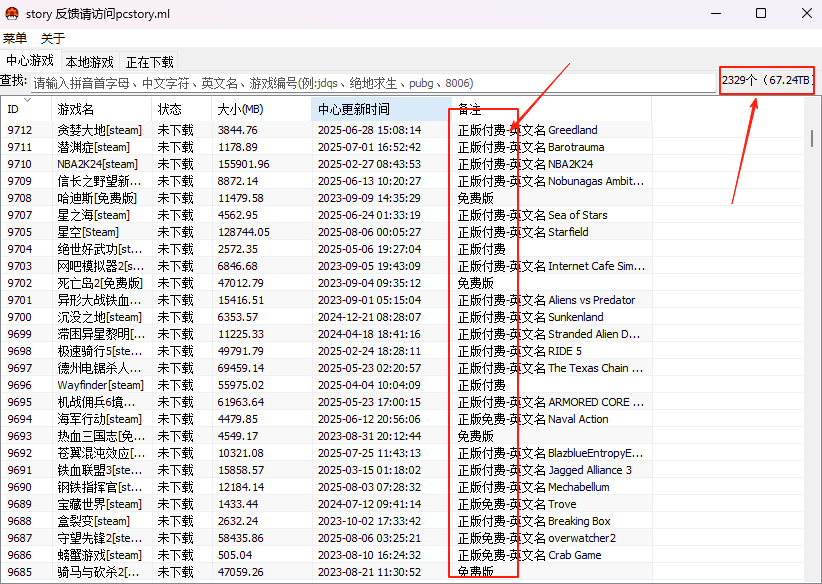Maximize the story window
822x584 pixels.
(x=761, y=13)
